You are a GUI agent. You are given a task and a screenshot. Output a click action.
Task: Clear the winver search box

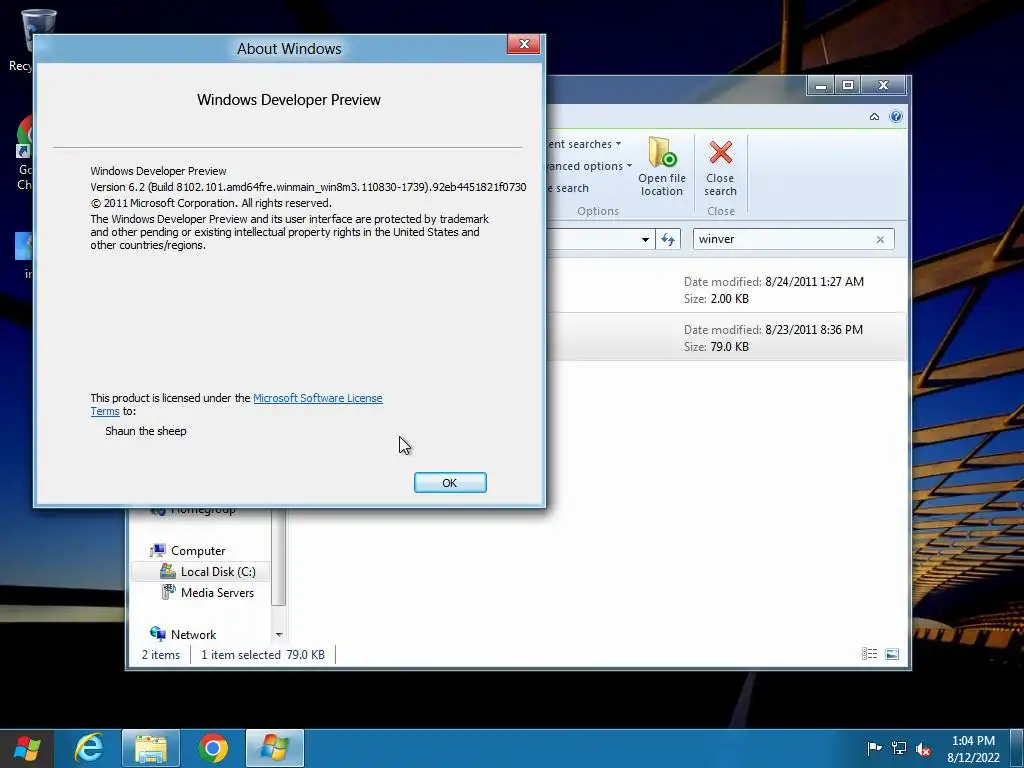point(880,239)
